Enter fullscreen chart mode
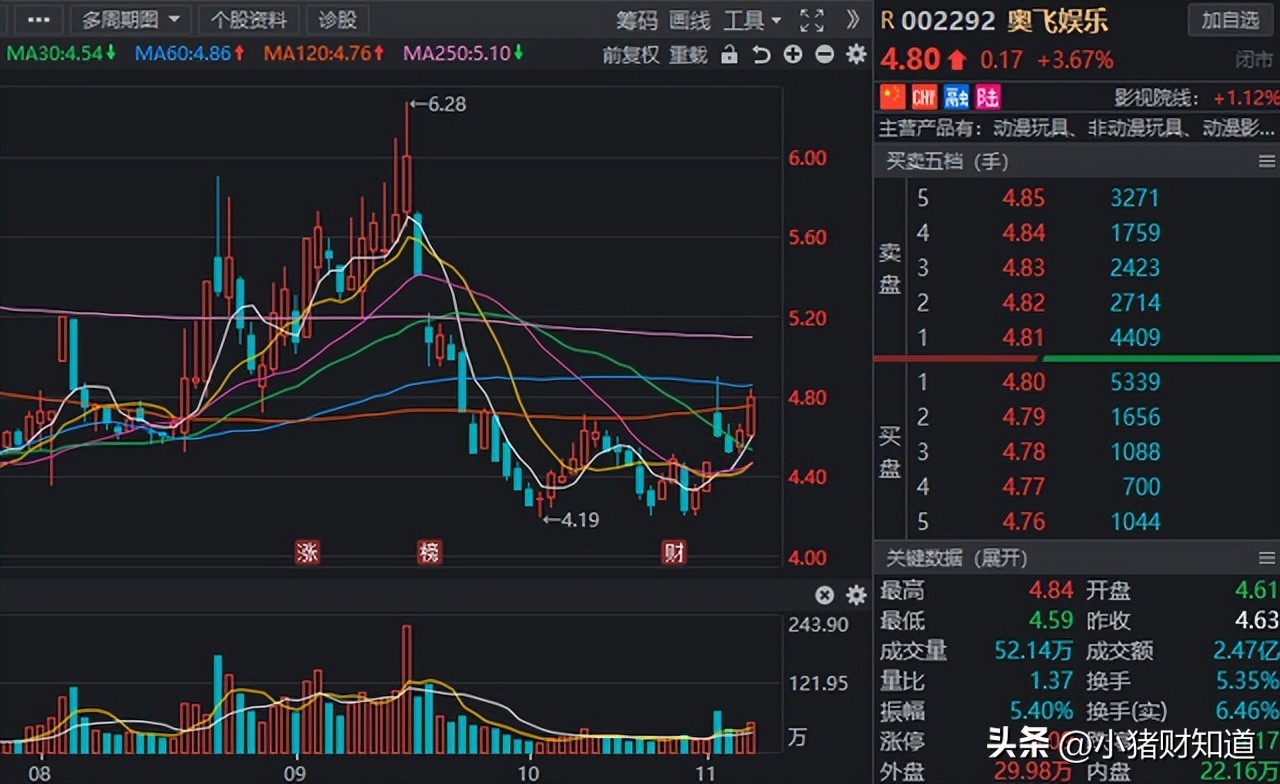This screenshot has height=784, width=1280. click(x=812, y=20)
